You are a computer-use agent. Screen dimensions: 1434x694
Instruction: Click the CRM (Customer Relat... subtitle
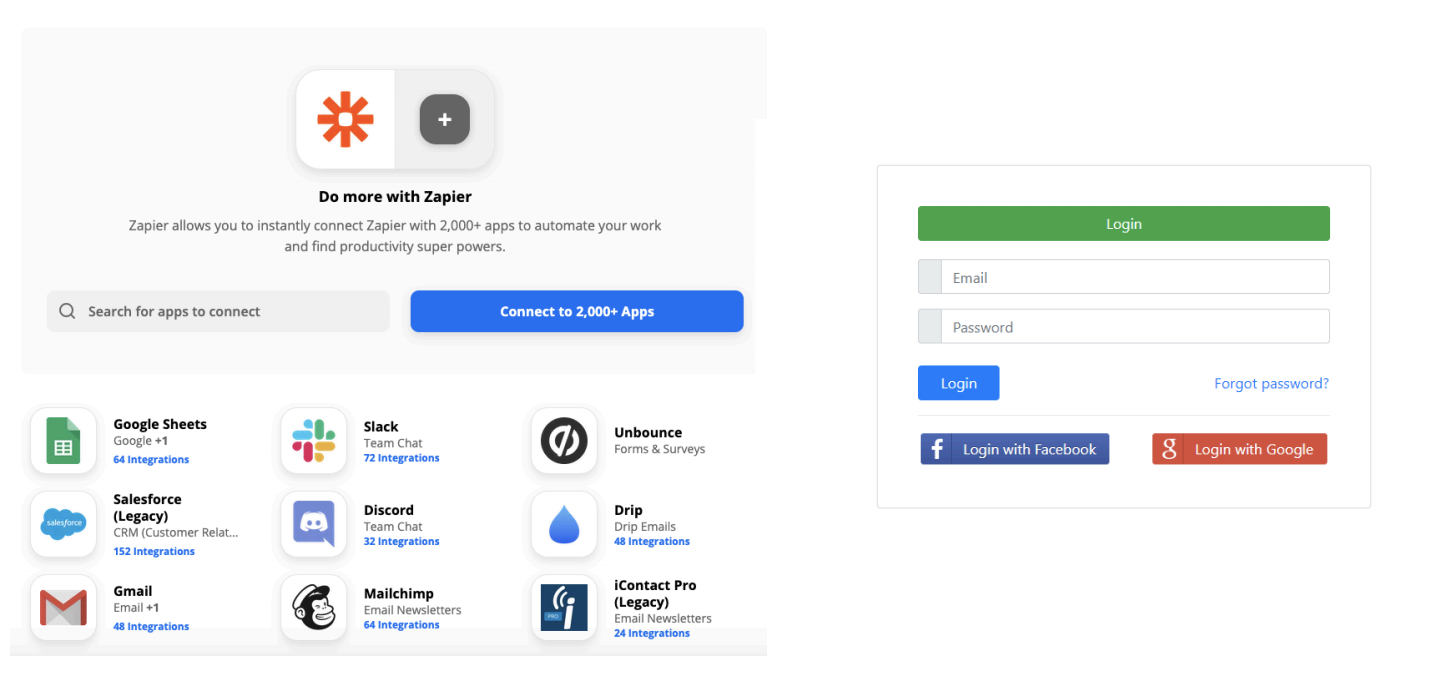[176, 532]
